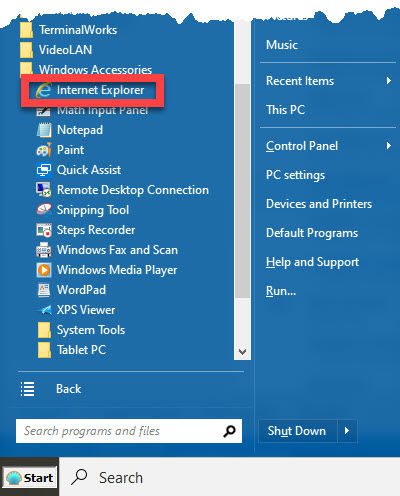Open This PC from the menu
The width and height of the screenshot is (400, 496).
285,110
